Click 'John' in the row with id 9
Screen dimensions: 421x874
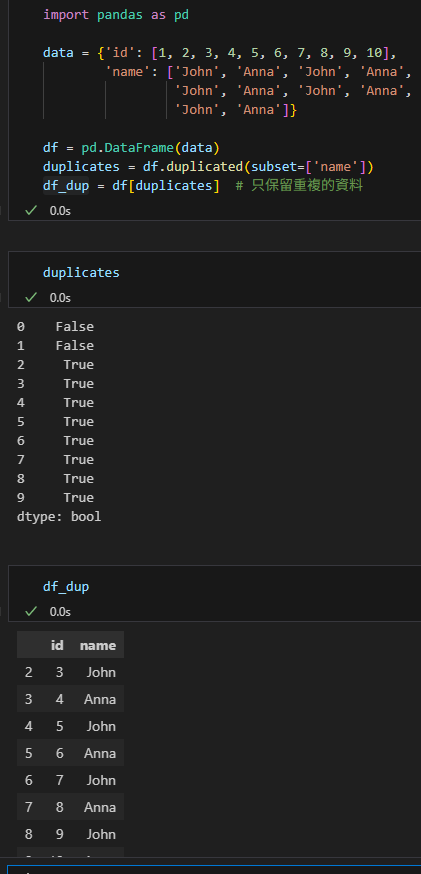coord(101,834)
